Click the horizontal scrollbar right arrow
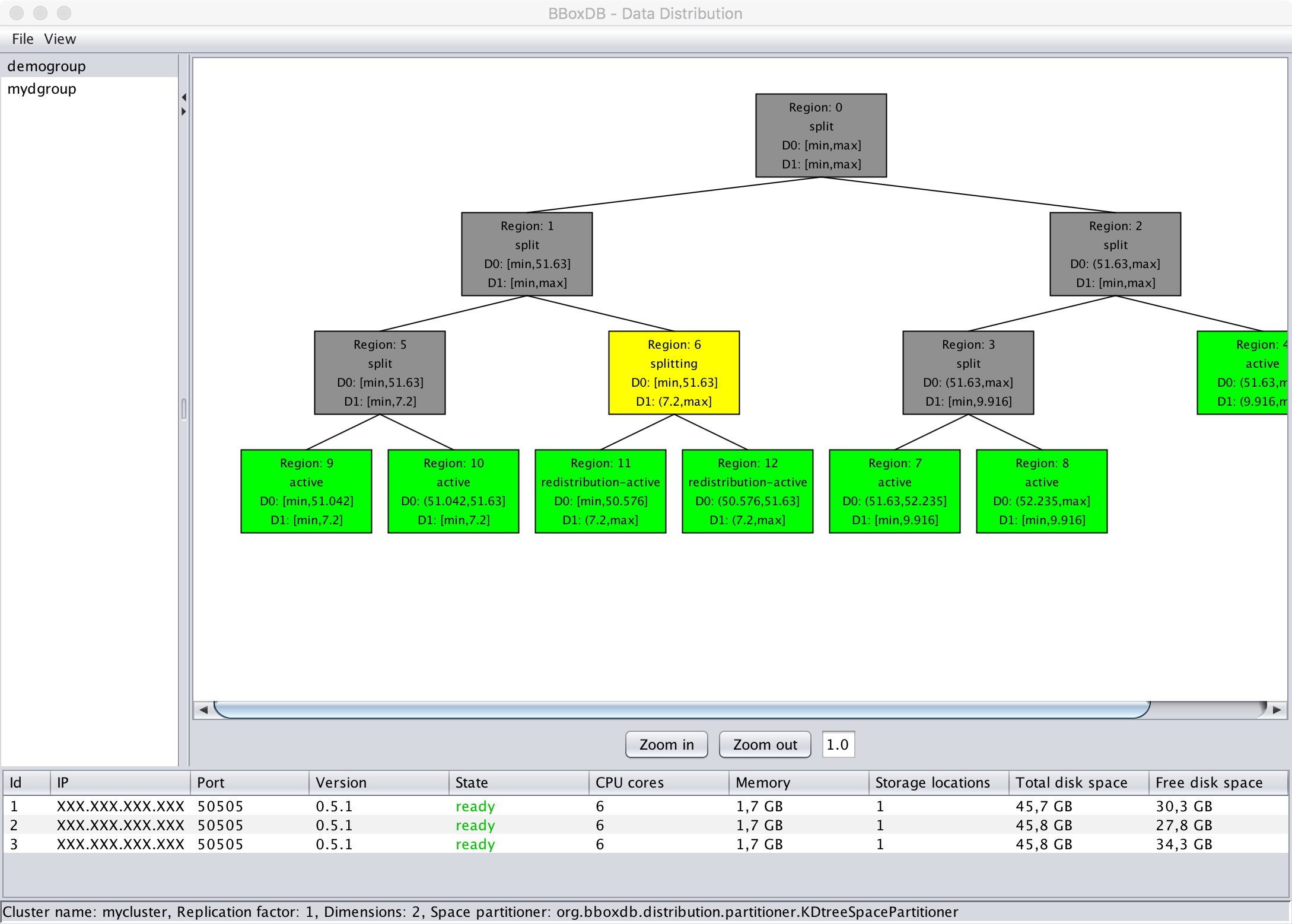This screenshot has width=1292, height=924. pyautogui.click(x=1277, y=710)
